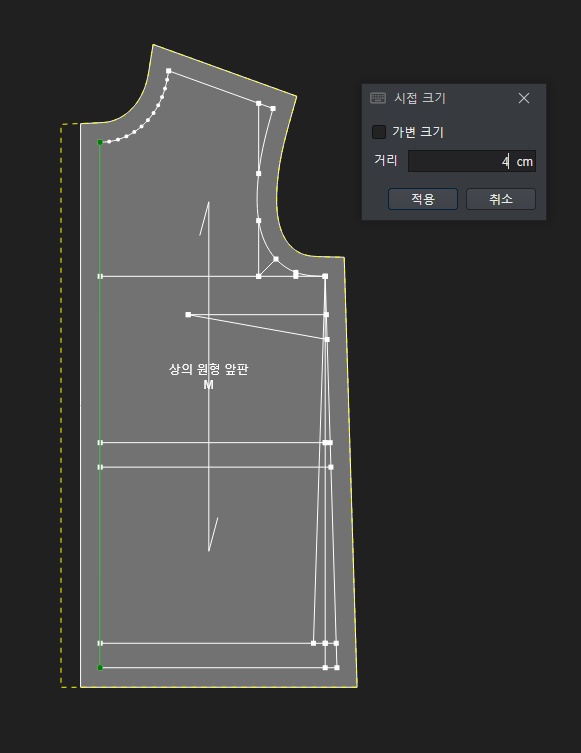Select the neck-side shoulder point

[x=169, y=71]
